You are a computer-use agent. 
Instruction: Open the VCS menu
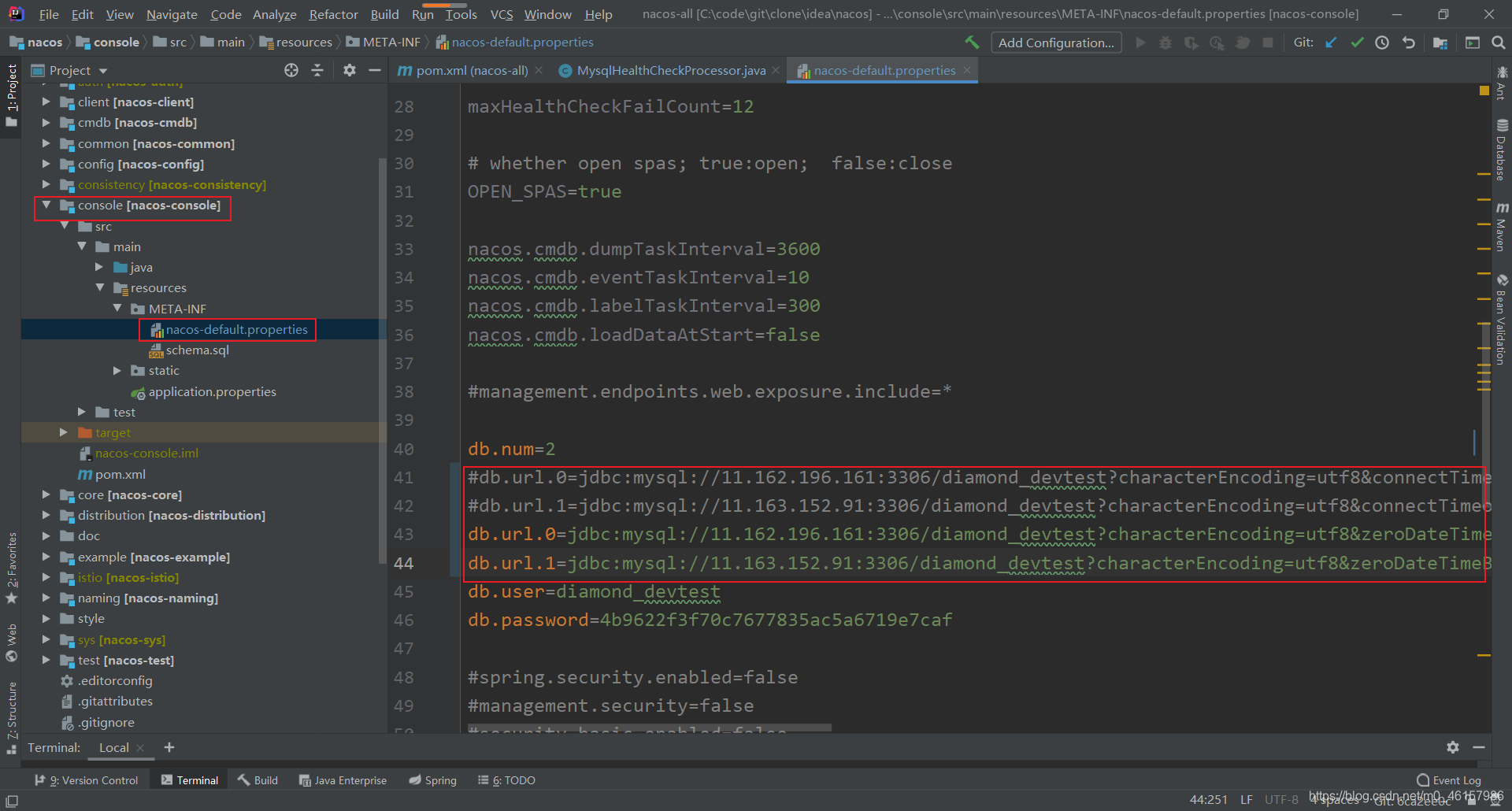click(502, 14)
